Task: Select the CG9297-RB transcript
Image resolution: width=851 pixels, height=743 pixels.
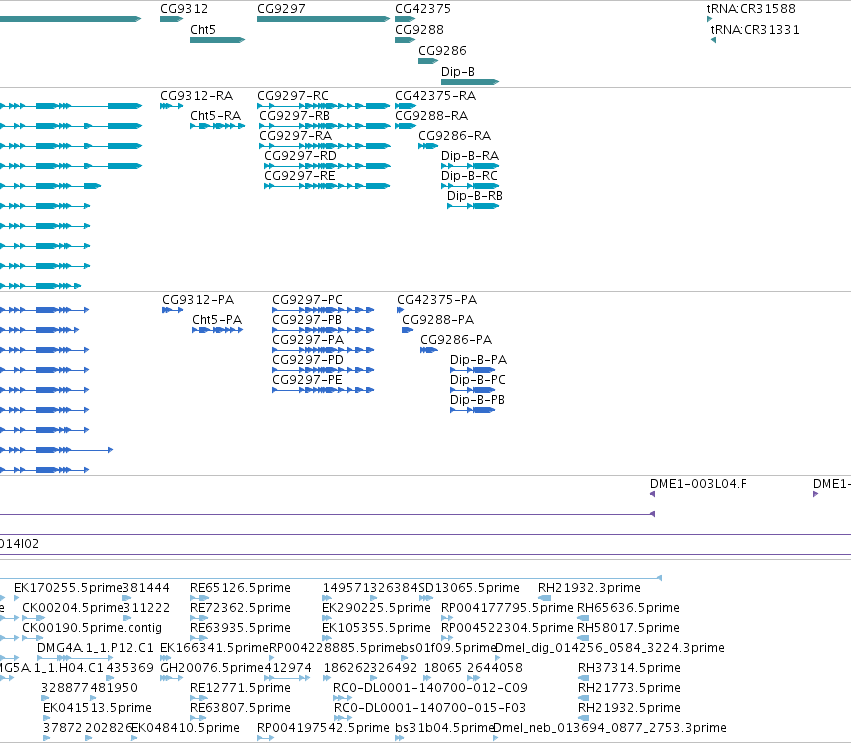Action: click(x=325, y=126)
